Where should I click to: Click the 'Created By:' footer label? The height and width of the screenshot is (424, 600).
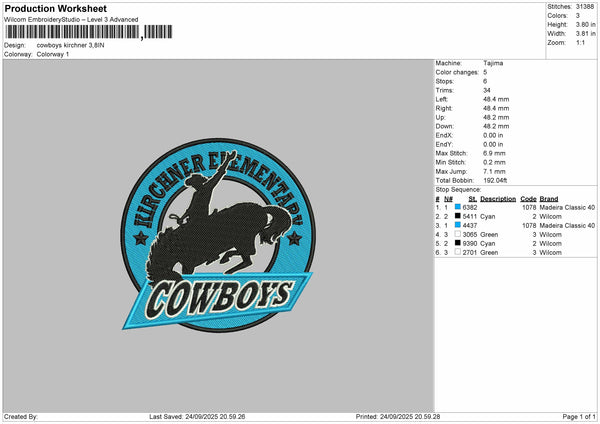point(21,417)
